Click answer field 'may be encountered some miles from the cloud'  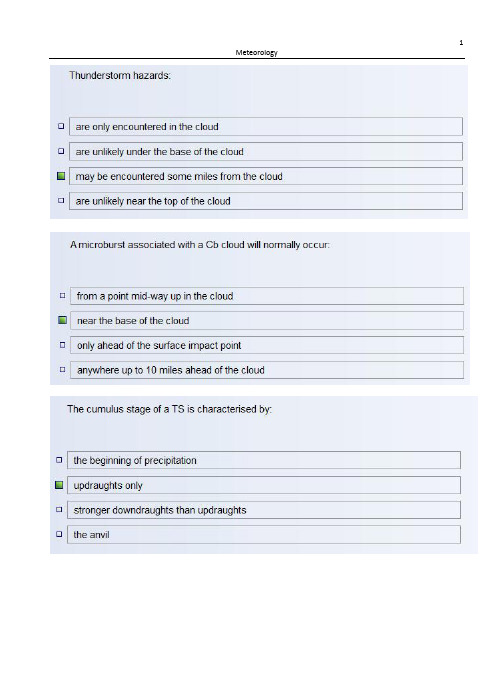coord(266,176)
